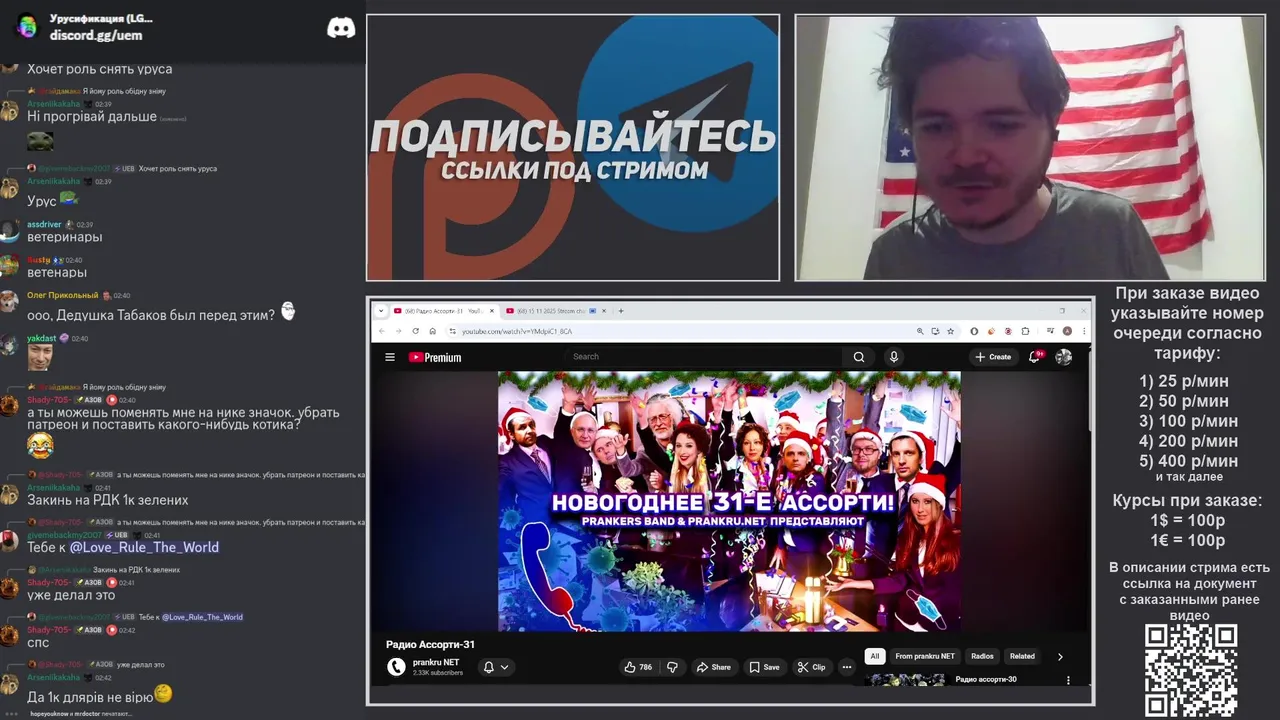Click the Новогоднее 31-е Ассорти video player
Image resolution: width=1280 pixels, height=720 pixels.
(x=729, y=501)
